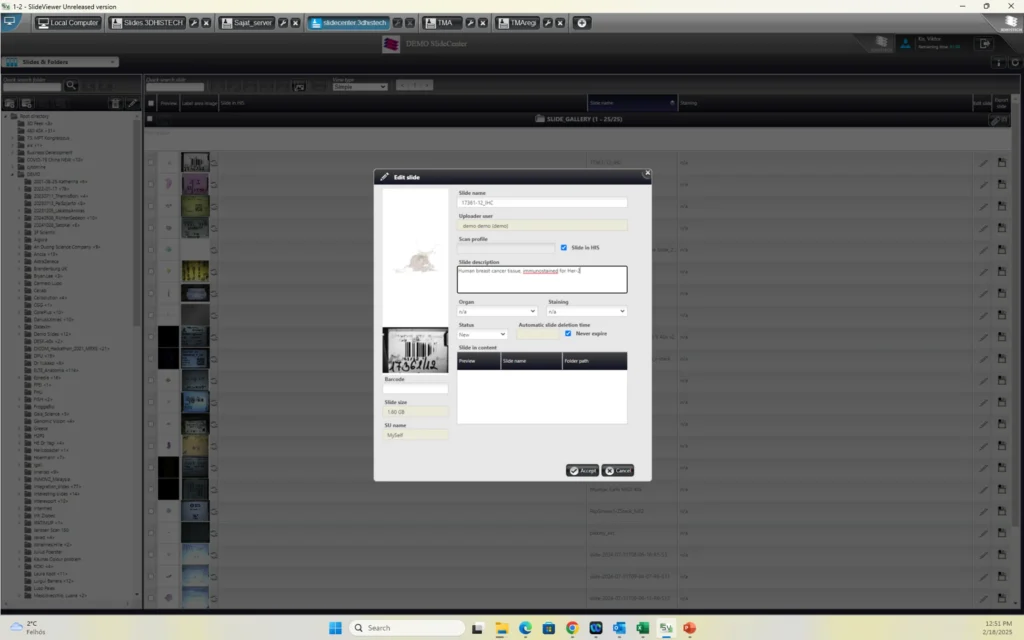Open Google Chrome from taskbar

coord(572,628)
